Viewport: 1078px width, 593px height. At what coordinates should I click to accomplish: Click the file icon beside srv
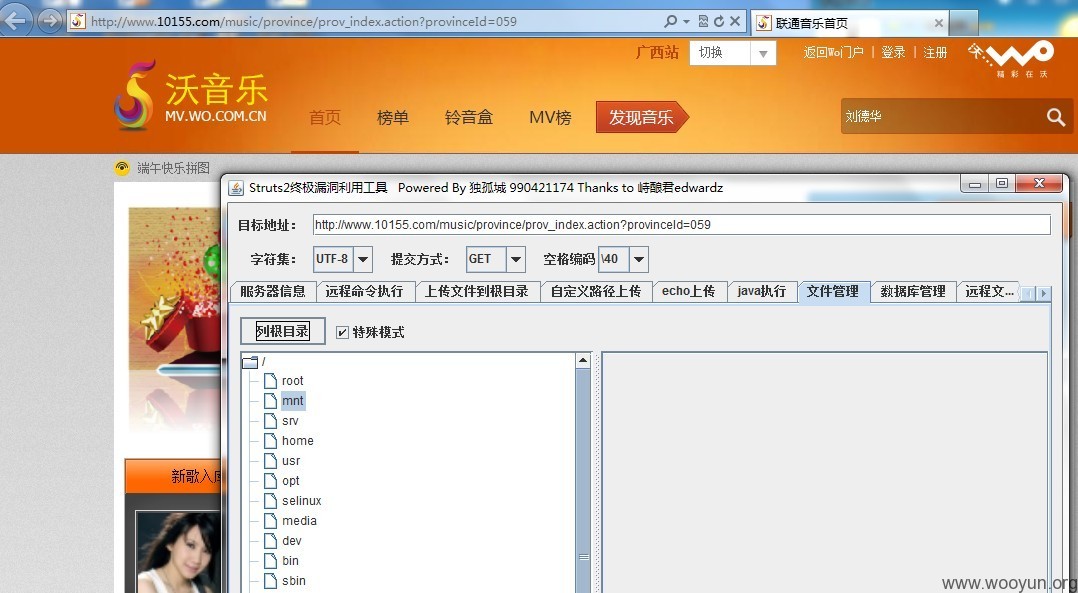pyautogui.click(x=271, y=421)
